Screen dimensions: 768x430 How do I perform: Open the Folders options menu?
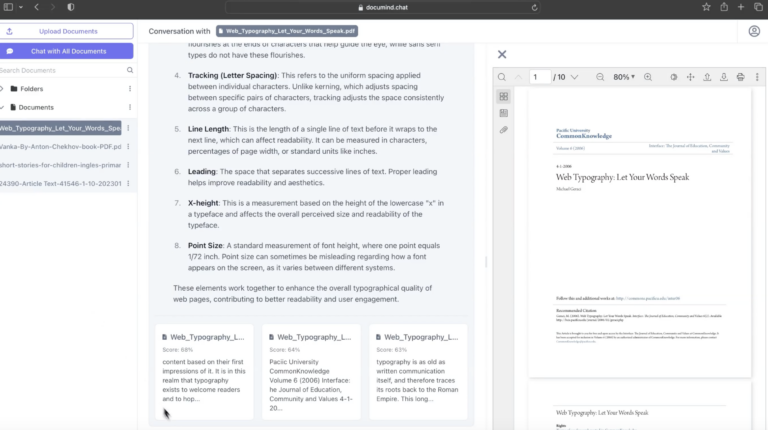pyautogui.click(x=130, y=89)
